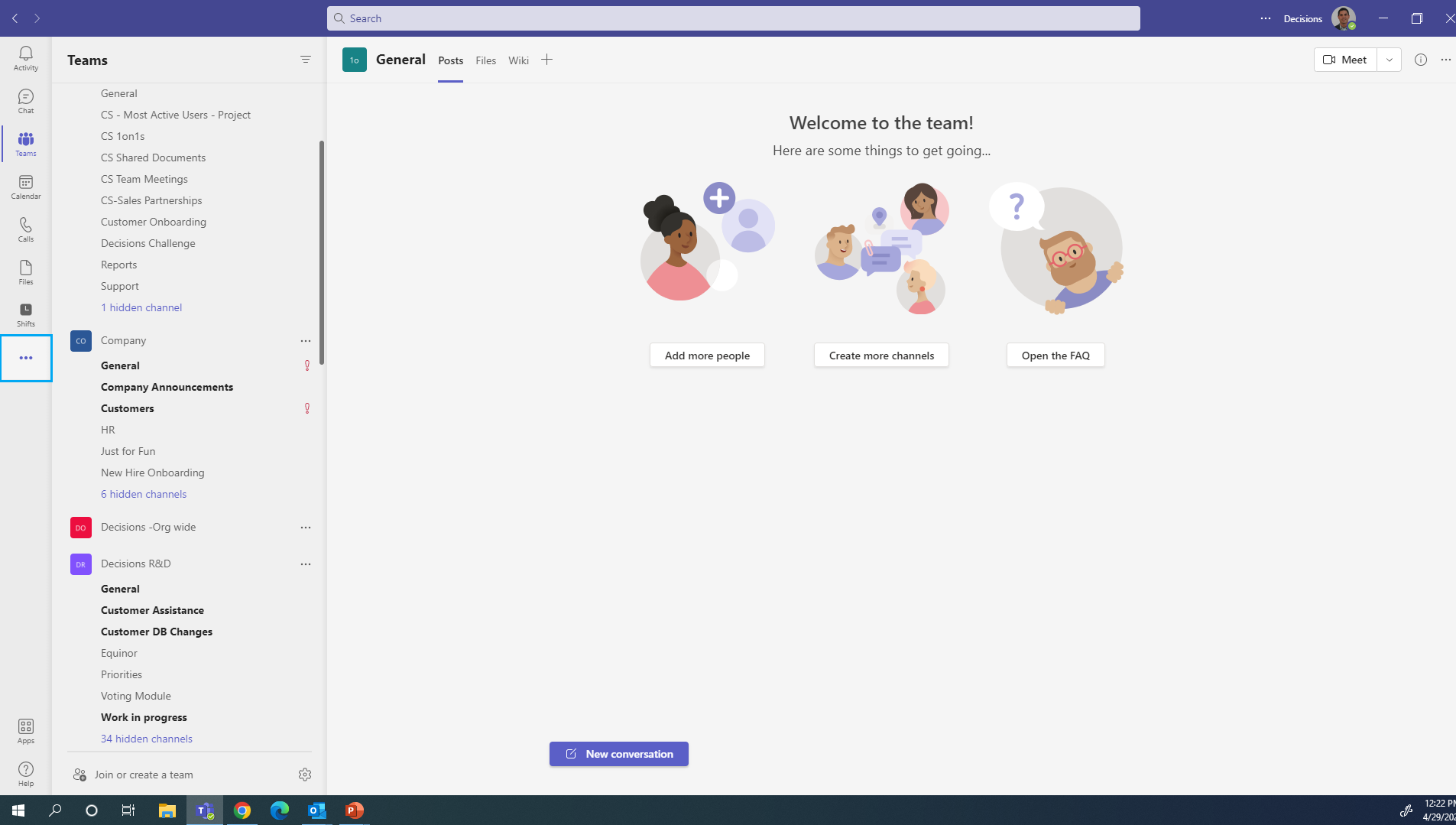
Task: Open the Calendar
Action: pyautogui.click(x=25, y=187)
